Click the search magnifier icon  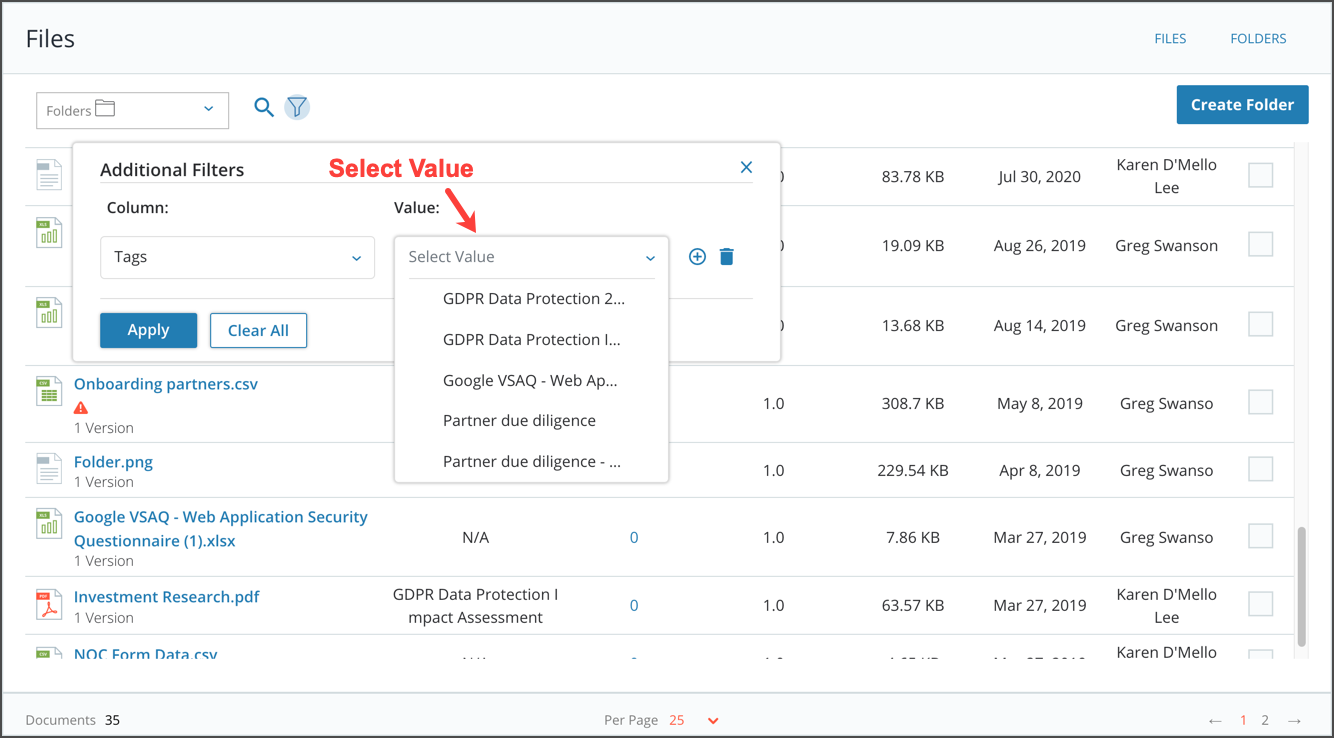coord(263,107)
